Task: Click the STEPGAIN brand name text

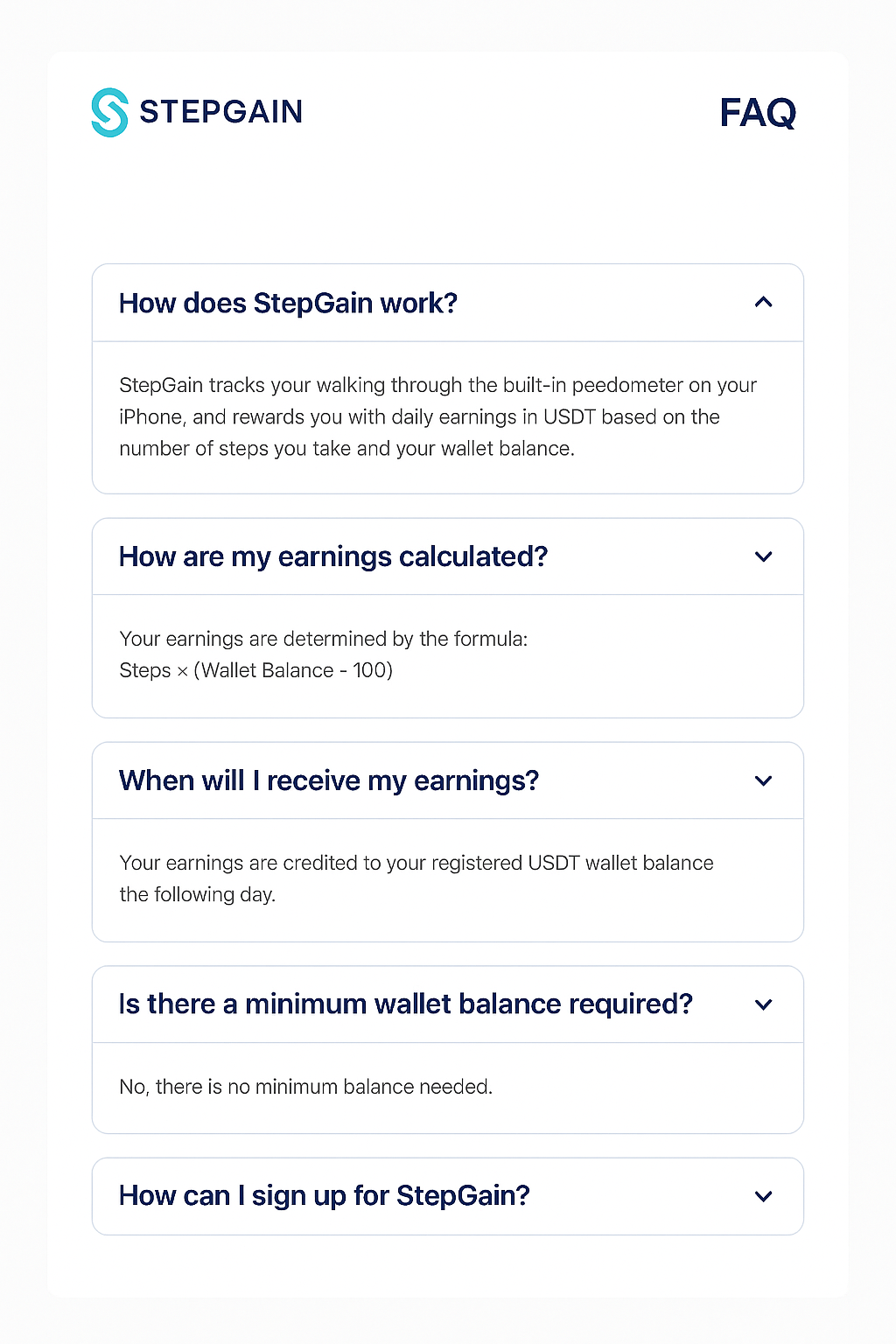Action: click(220, 112)
